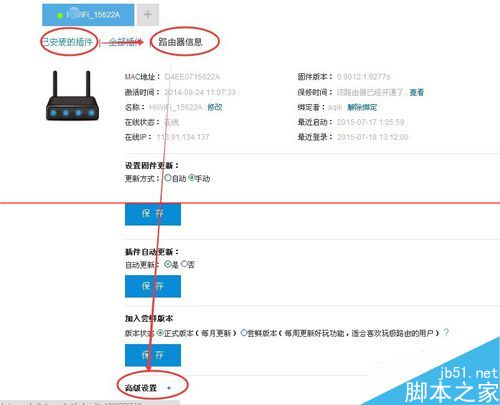Click 查看 link for warranty time
500x405 pixels.
pos(417,92)
